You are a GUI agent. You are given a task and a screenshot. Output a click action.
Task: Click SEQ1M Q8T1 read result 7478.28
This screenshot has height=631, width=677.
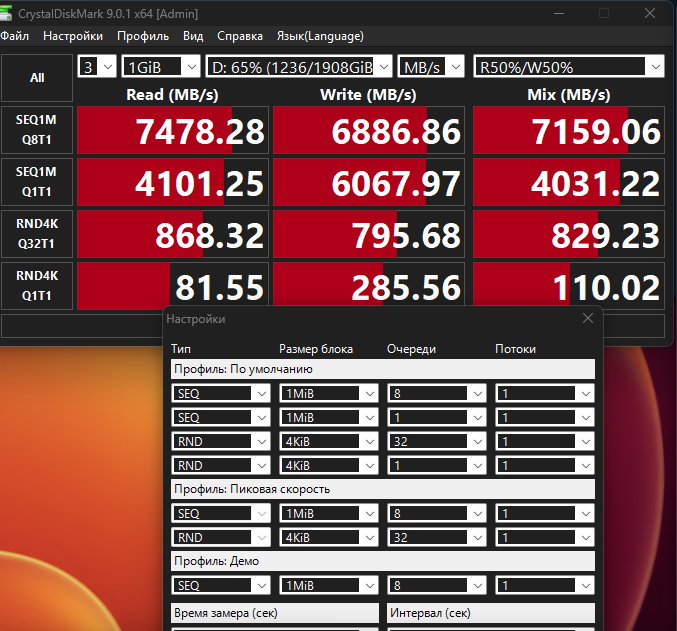tap(173, 130)
